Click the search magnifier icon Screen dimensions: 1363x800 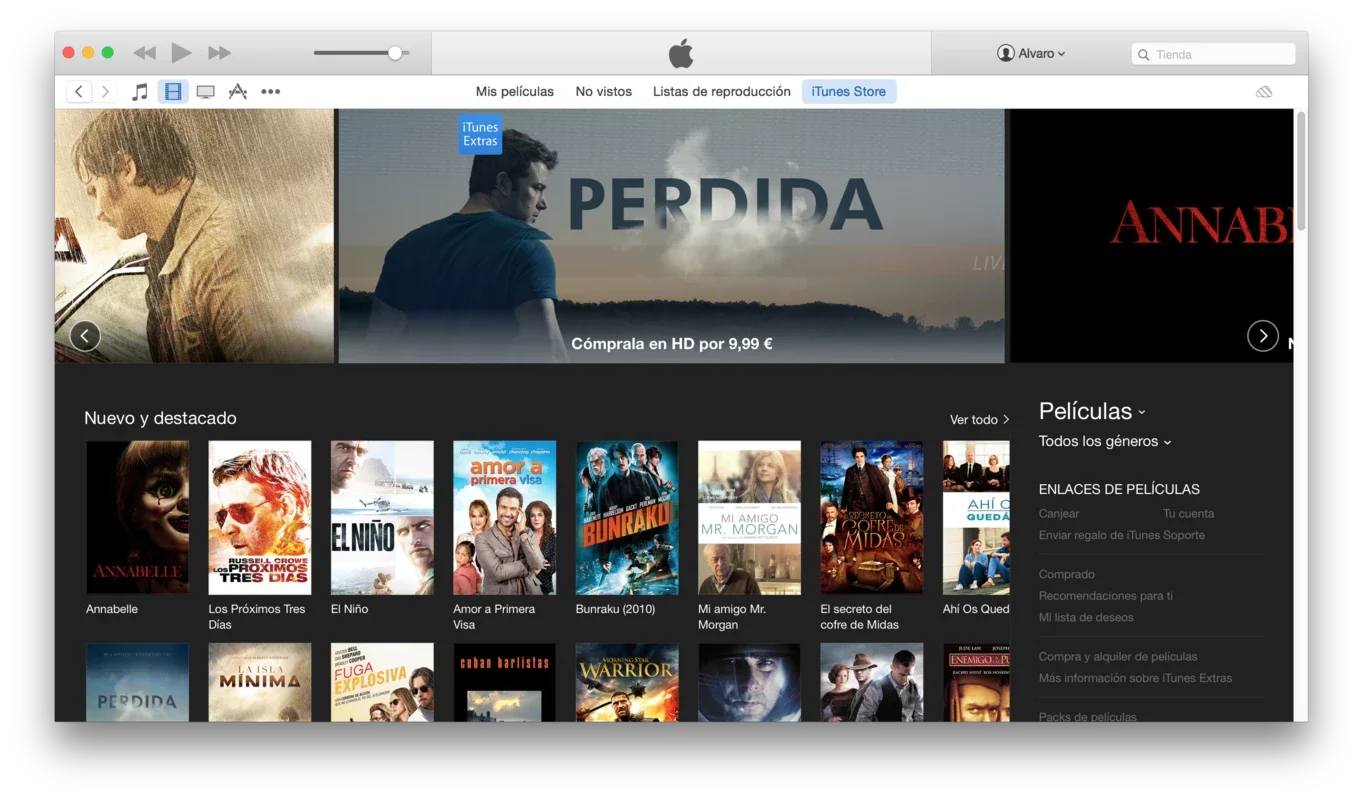(x=1143, y=54)
